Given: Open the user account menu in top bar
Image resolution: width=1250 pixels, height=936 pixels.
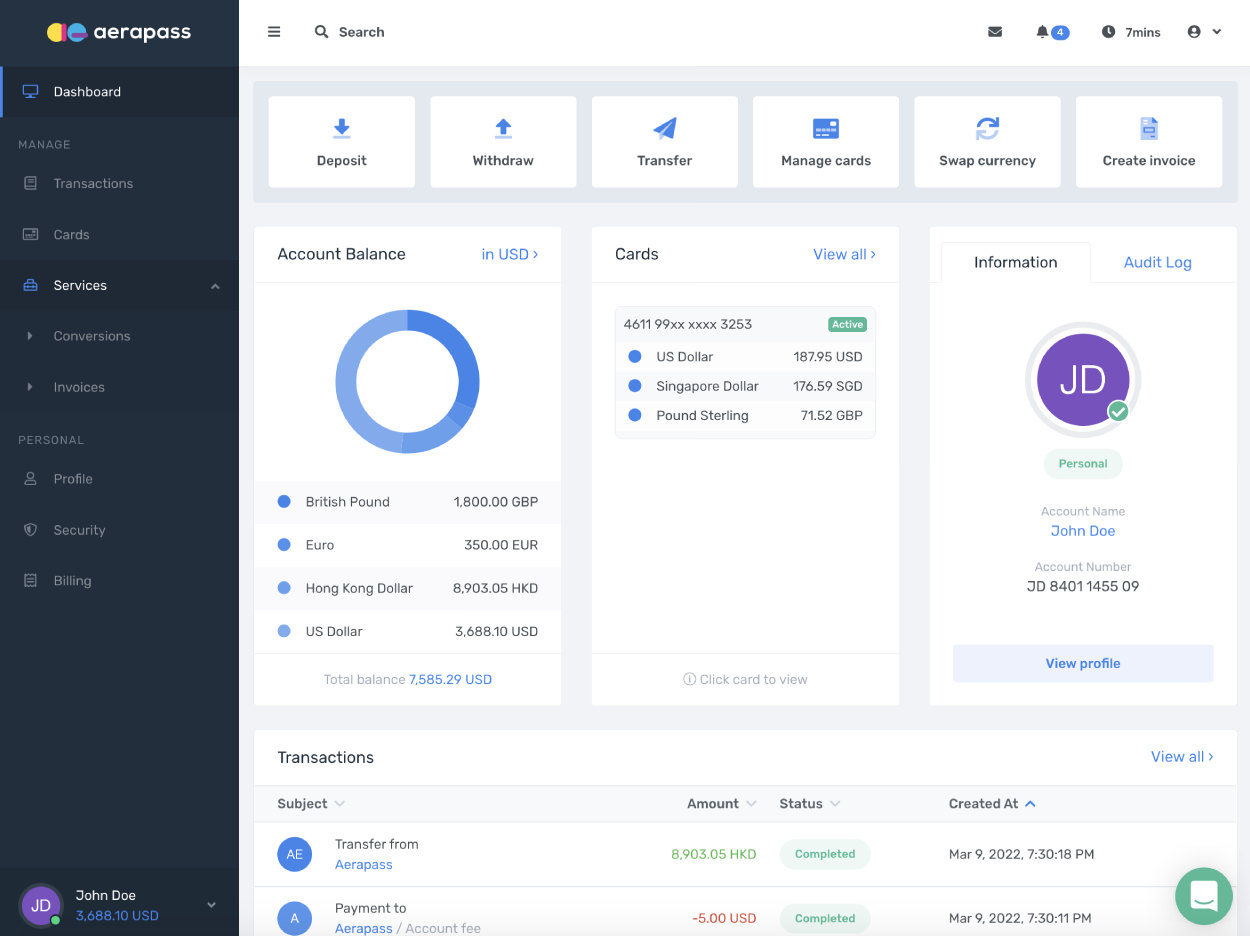Looking at the screenshot, I should point(1204,32).
